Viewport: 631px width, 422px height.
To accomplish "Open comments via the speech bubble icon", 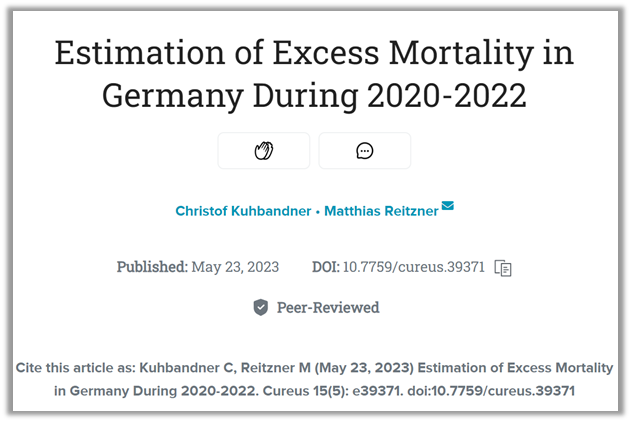I will [x=365, y=151].
